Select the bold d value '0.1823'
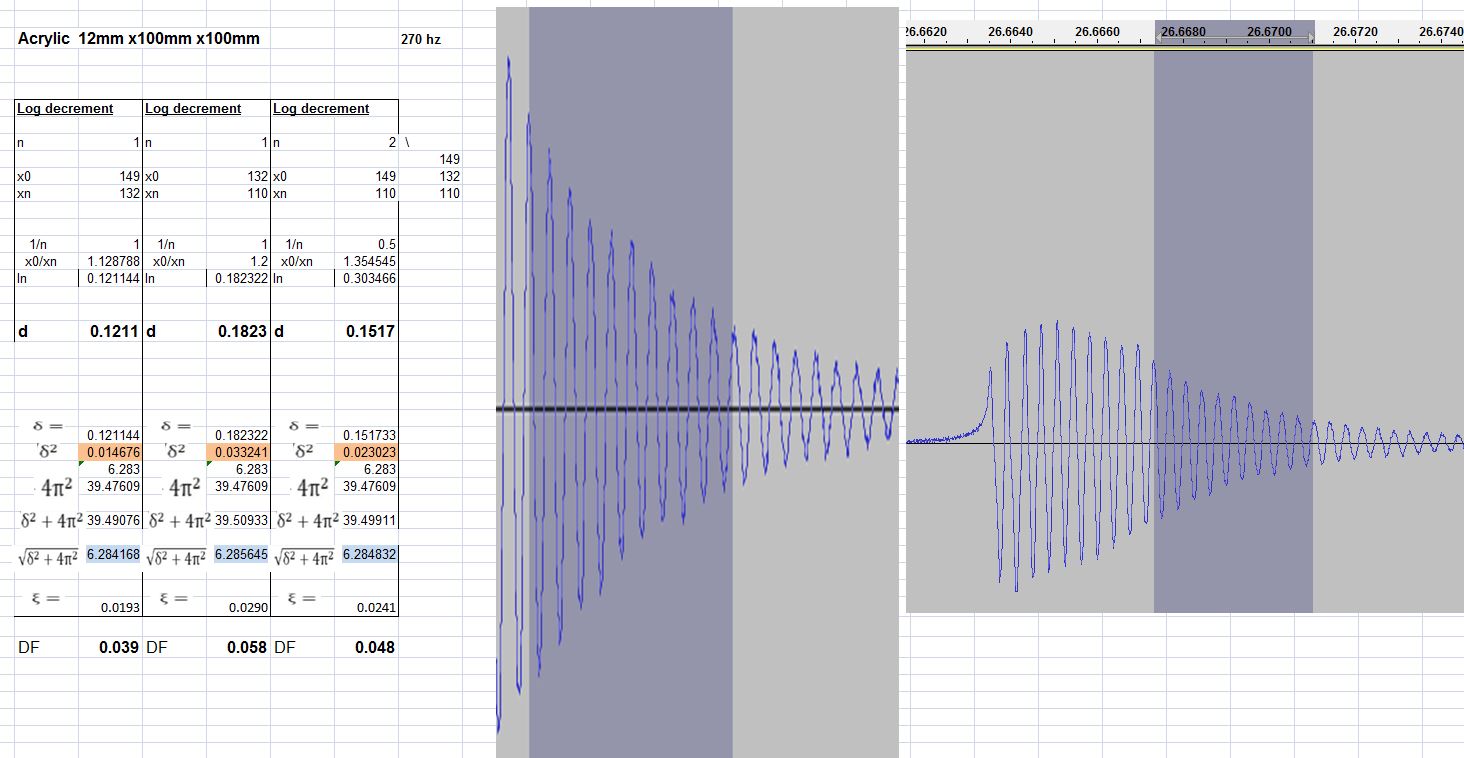Screen dimensions: 1464x758 [243, 331]
